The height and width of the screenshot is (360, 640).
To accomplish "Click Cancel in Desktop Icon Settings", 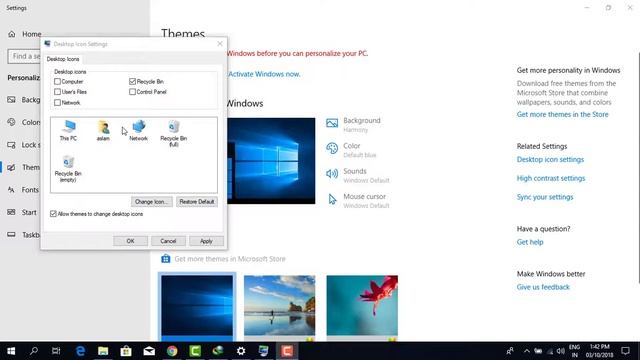I will (x=168, y=241).
